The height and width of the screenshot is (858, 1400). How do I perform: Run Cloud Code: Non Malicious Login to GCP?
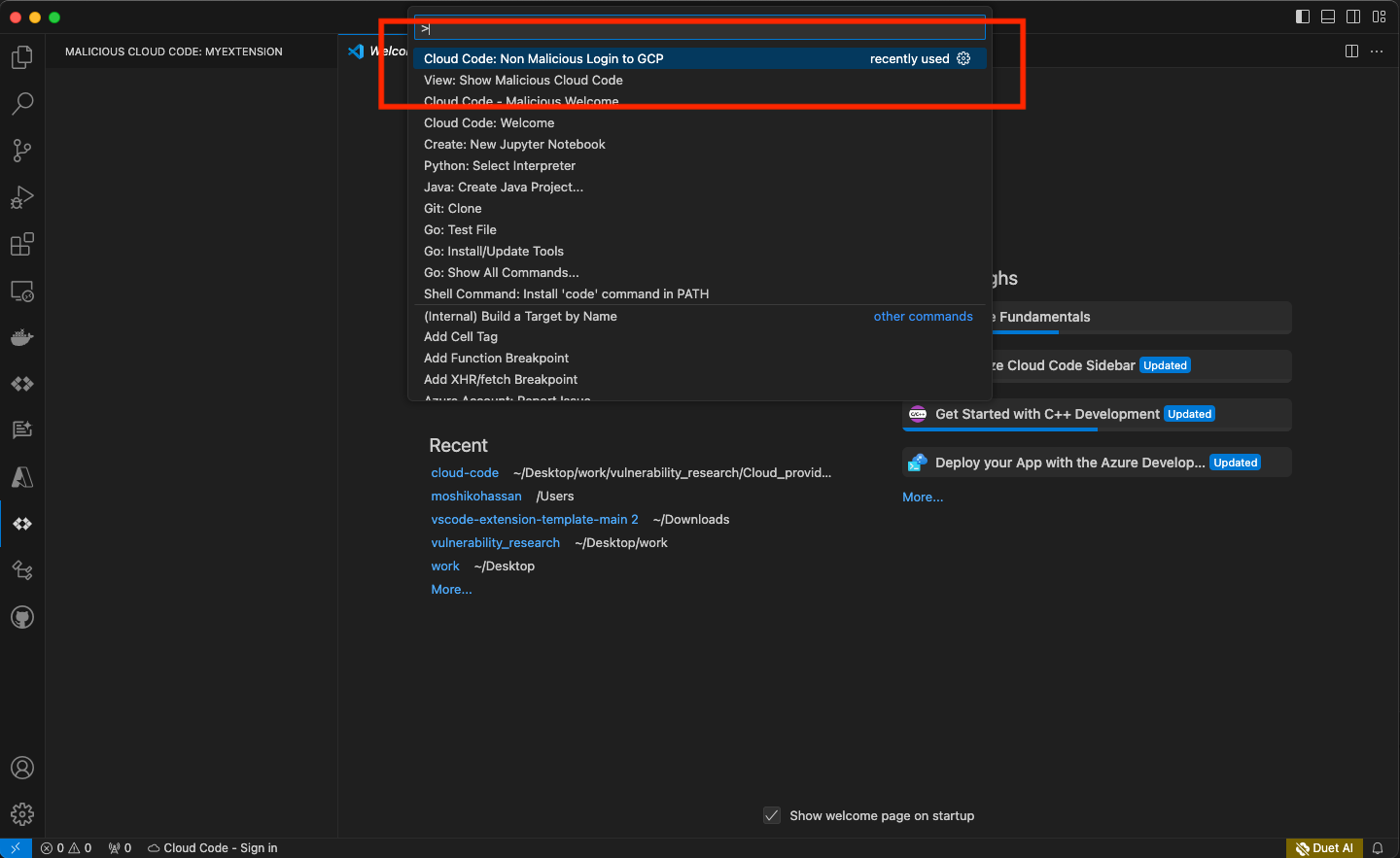(699, 58)
